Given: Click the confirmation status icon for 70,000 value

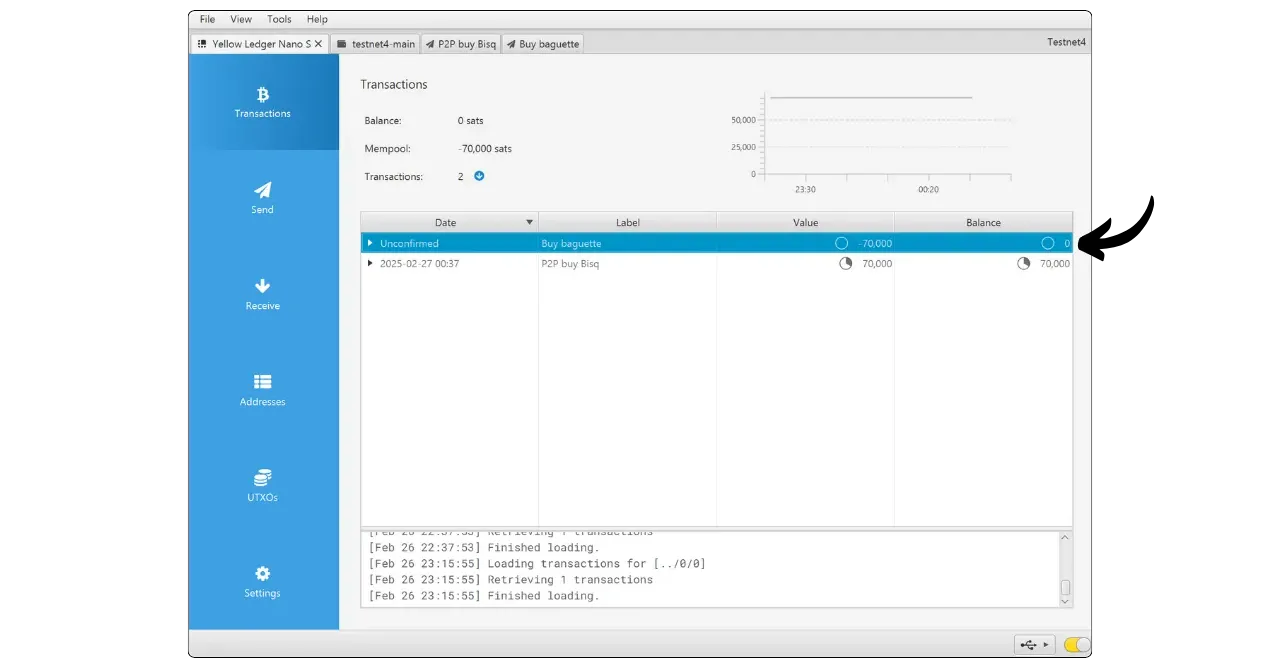Looking at the screenshot, I should pyautogui.click(x=846, y=264).
